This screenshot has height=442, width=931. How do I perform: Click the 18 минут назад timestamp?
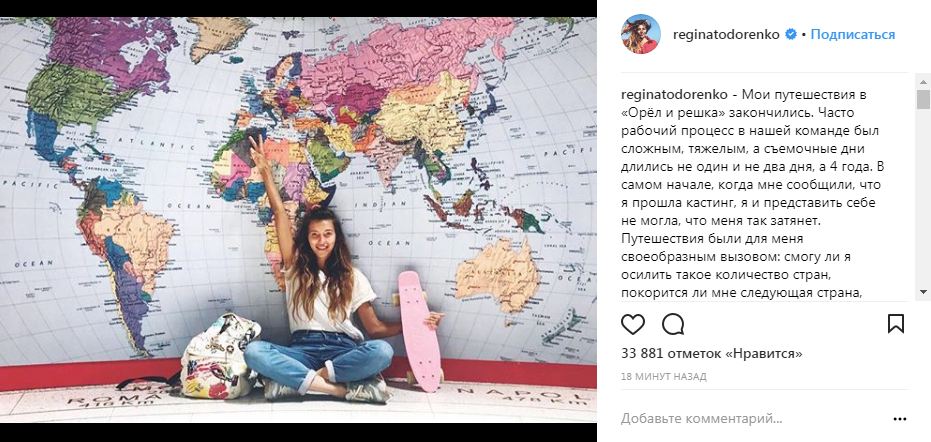pyautogui.click(x=664, y=377)
